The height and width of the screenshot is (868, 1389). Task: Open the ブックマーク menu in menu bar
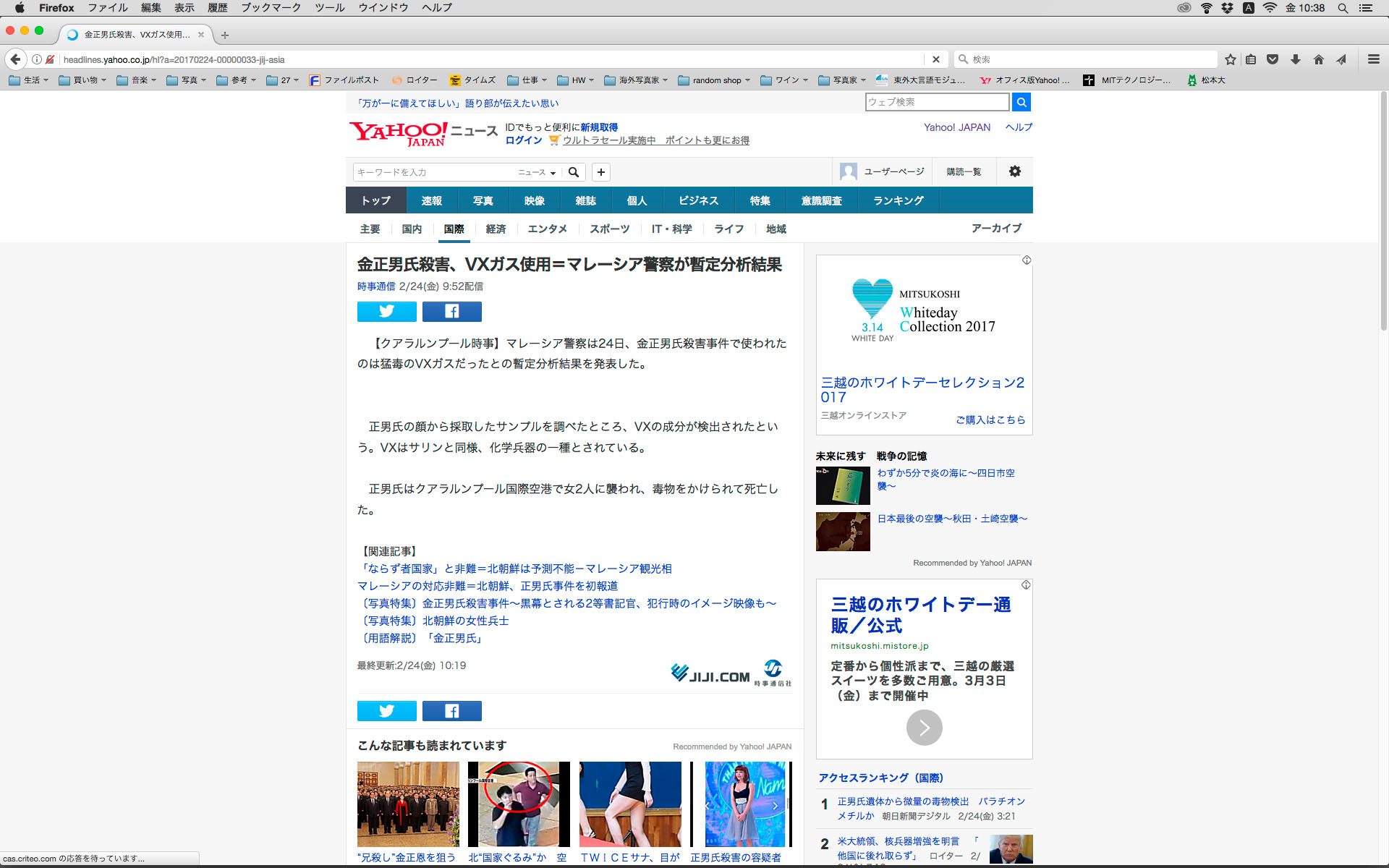271,7
